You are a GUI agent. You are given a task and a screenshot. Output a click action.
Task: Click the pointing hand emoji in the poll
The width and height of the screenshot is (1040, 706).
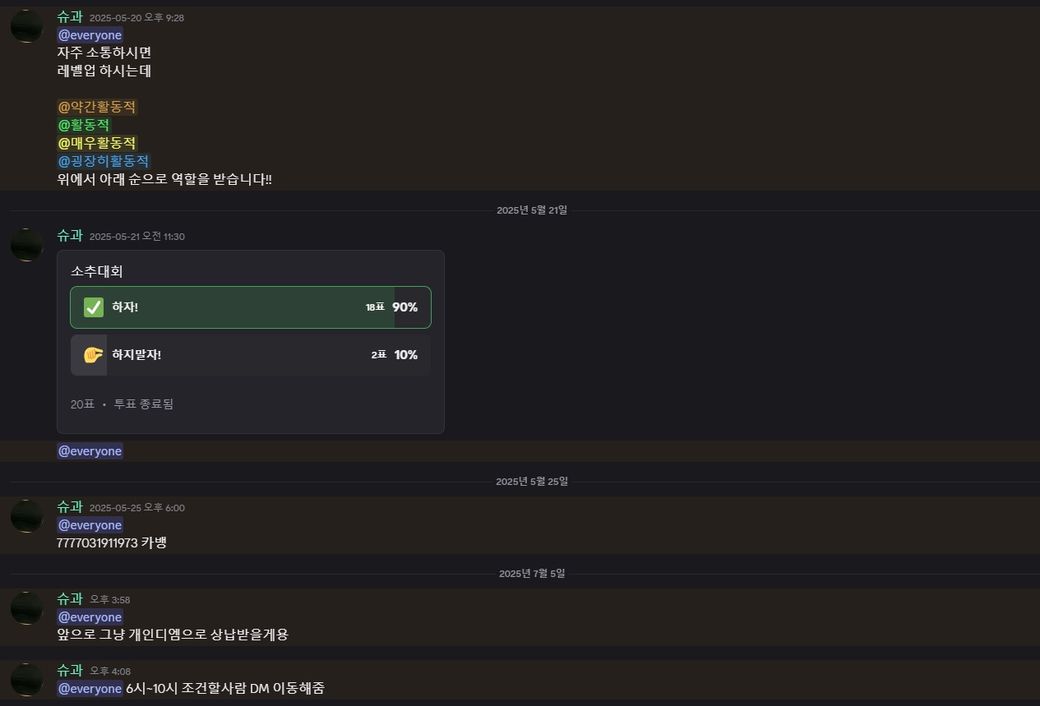pos(93,355)
